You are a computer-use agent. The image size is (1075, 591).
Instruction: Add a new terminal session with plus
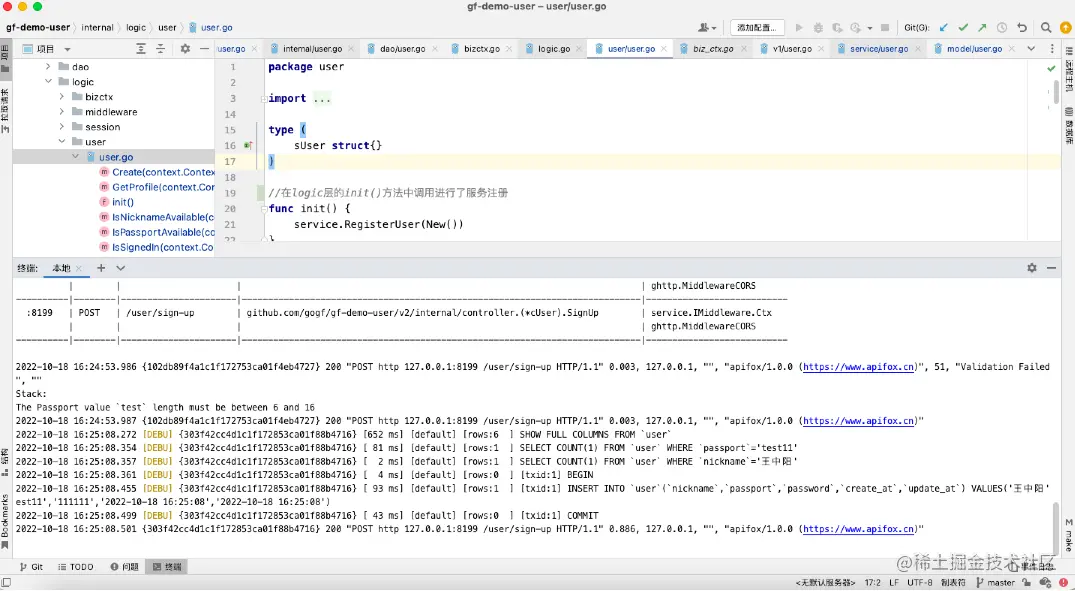coord(101,267)
